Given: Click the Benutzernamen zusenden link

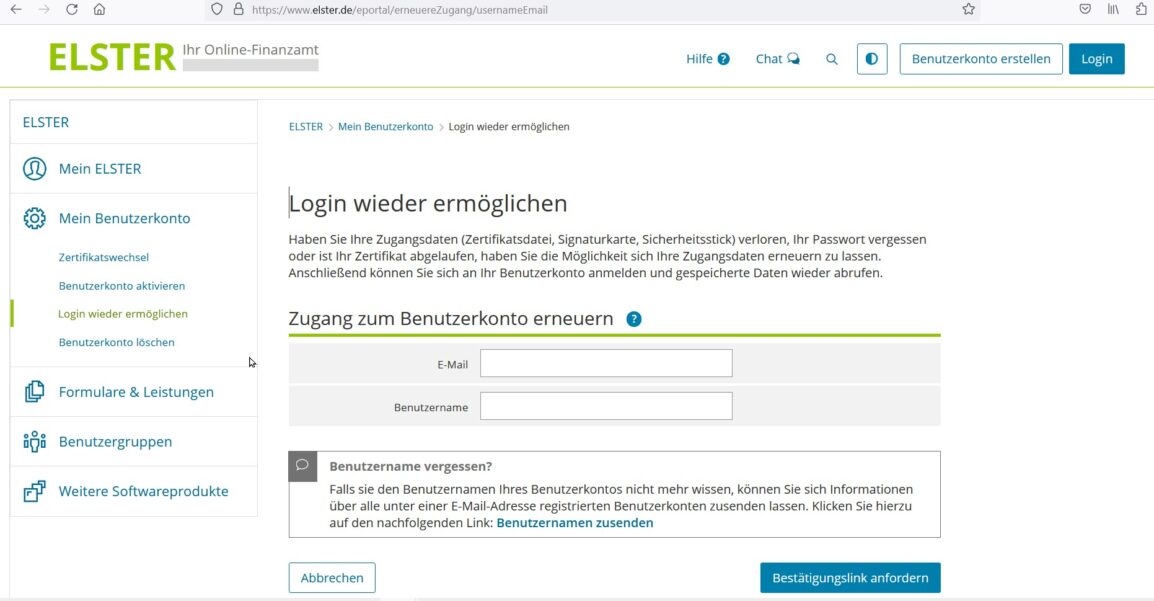Looking at the screenshot, I should 575,523.
